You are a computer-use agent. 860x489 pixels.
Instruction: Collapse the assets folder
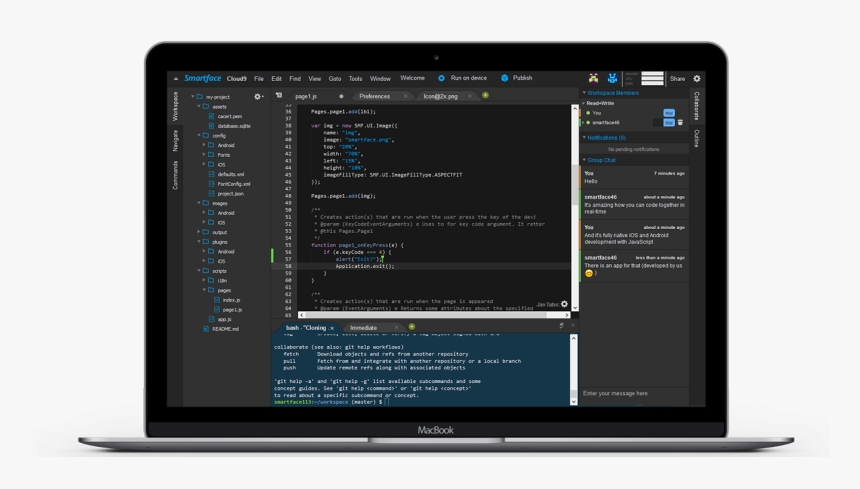(199, 106)
